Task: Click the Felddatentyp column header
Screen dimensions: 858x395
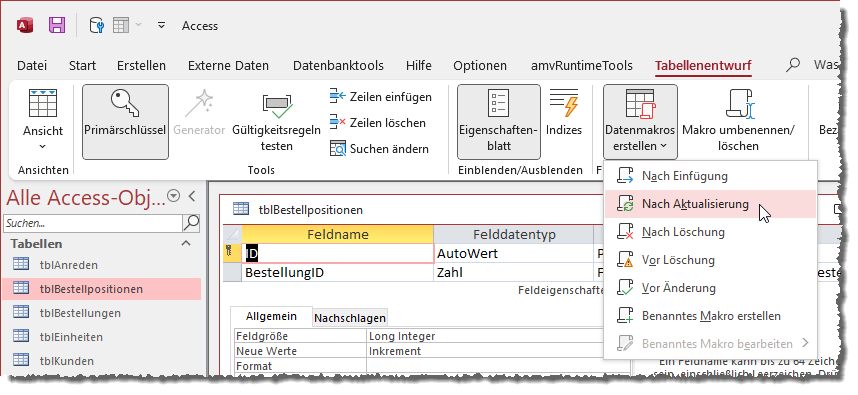Action: (513, 234)
